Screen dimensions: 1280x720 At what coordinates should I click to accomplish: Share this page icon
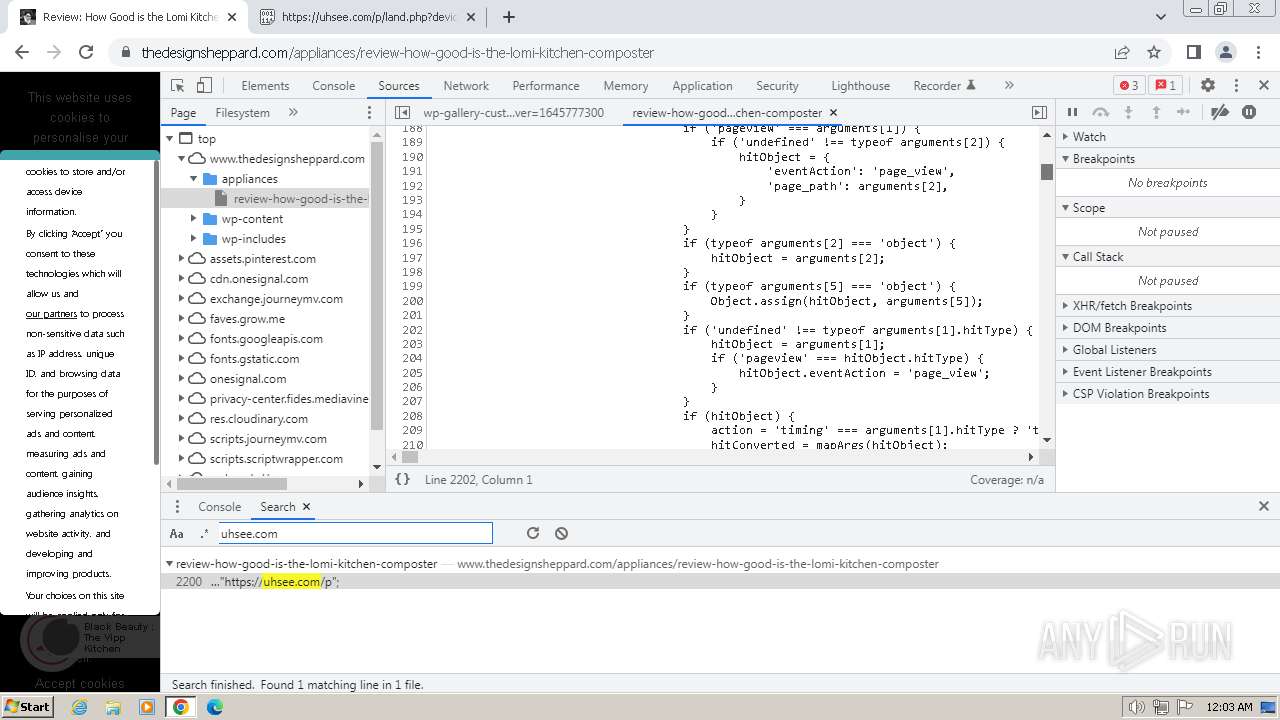(1122, 52)
